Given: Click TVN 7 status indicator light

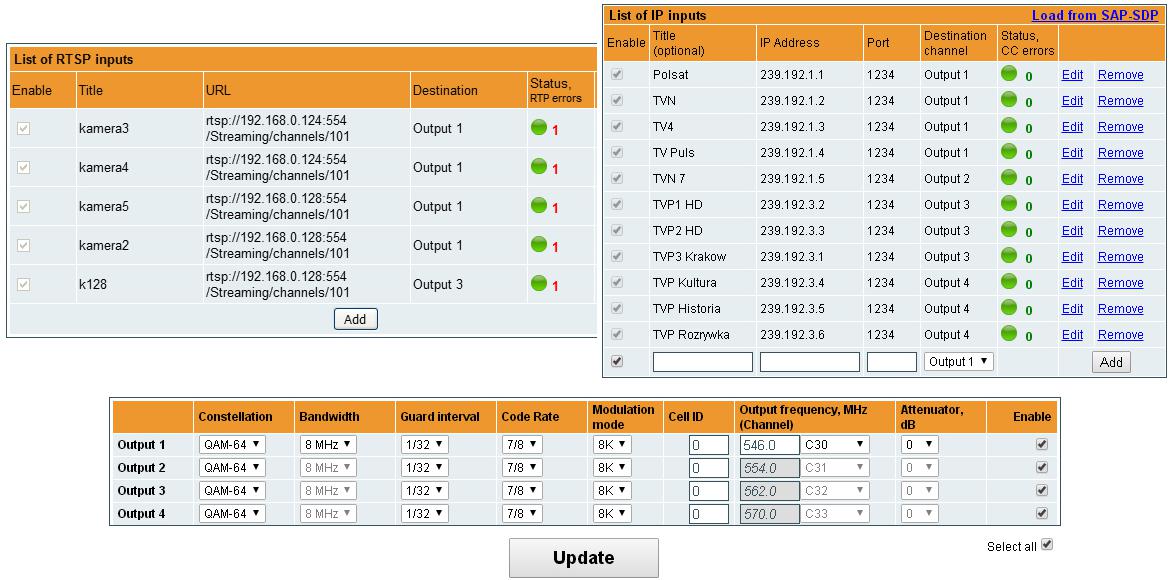Looking at the screenshot, I should [x=1009, y=178].
